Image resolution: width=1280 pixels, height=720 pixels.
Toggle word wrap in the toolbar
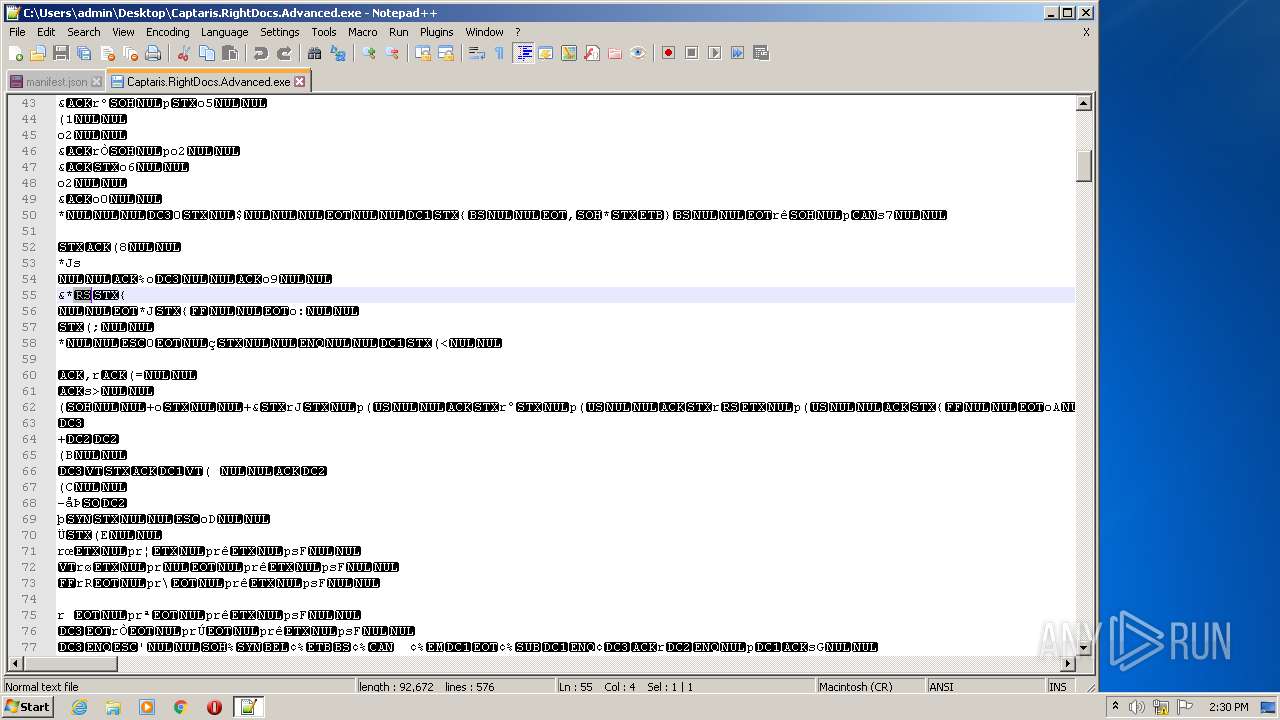[477, 53]
